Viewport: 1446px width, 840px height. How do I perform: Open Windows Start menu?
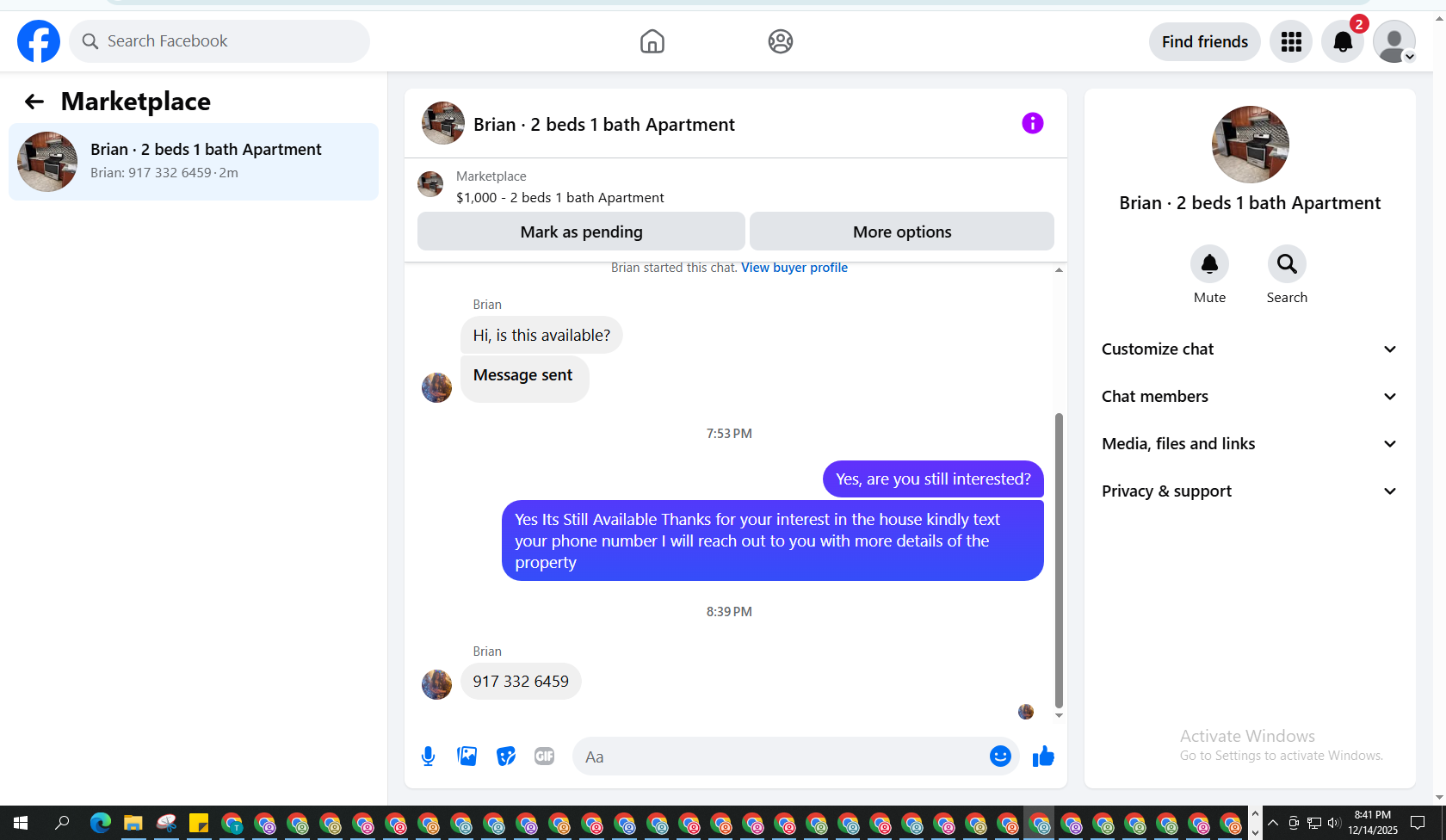[21, 823]
